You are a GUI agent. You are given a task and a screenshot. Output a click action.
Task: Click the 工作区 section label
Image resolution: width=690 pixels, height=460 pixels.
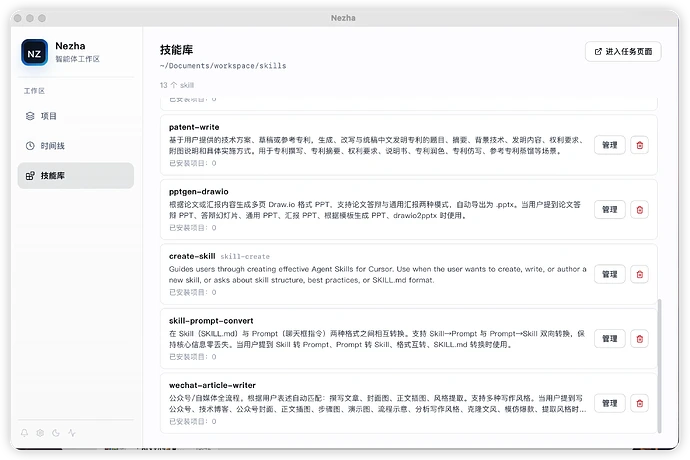(x=34, y=91)
